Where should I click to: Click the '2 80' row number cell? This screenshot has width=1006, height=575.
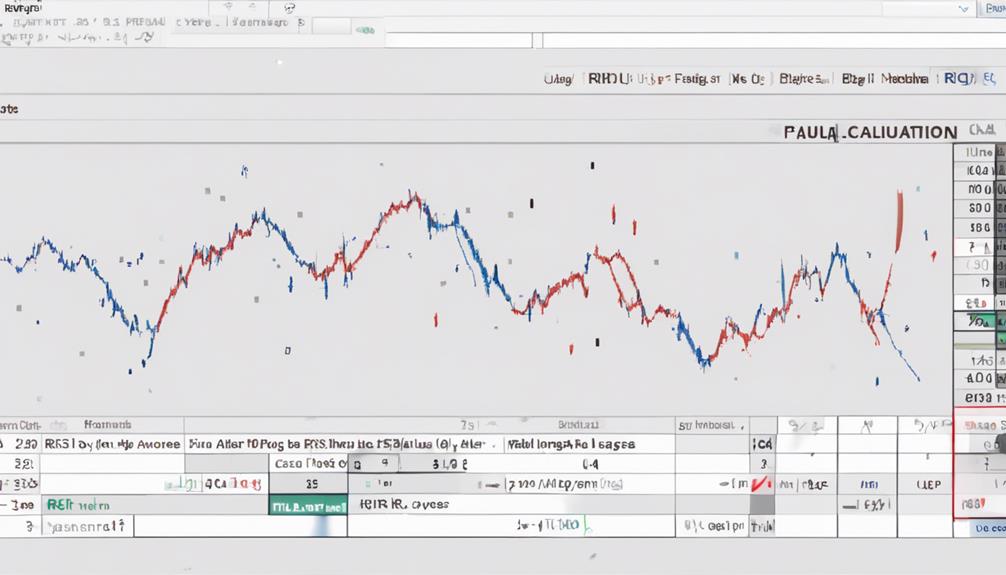pos(22,444)
